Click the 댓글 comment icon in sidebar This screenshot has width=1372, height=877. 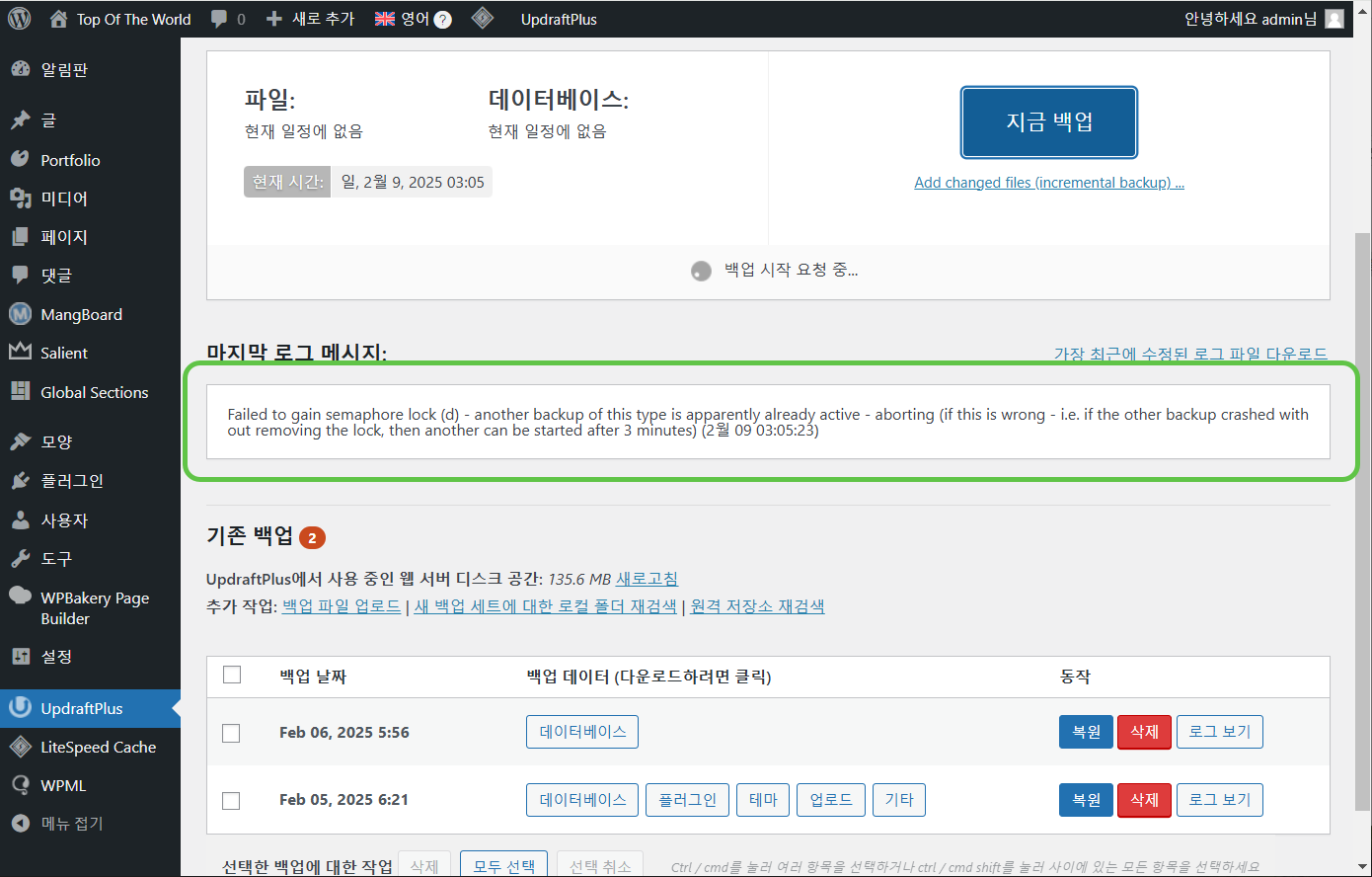click(21, 276)
